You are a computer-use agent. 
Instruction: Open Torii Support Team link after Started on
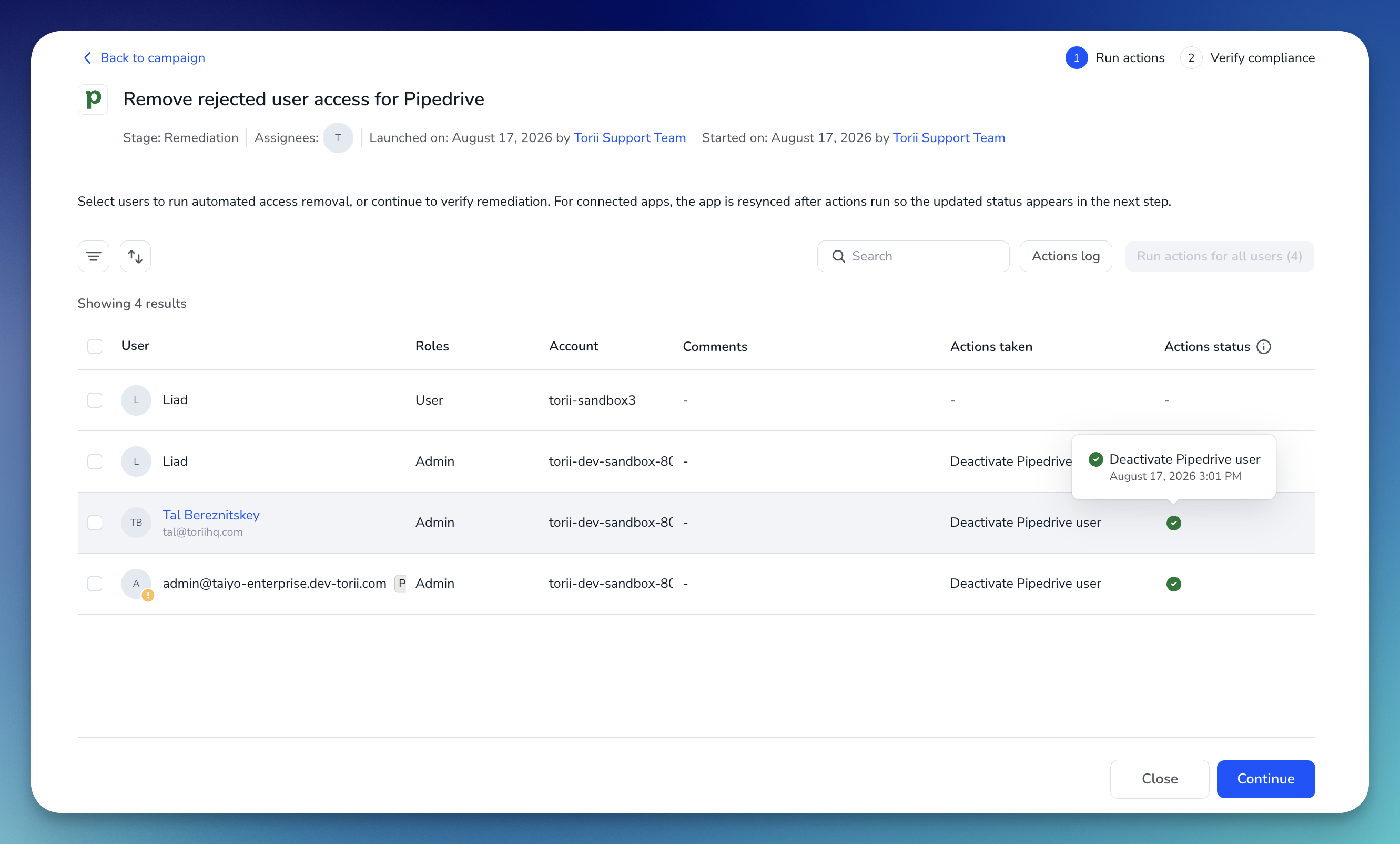pos(949,138)
